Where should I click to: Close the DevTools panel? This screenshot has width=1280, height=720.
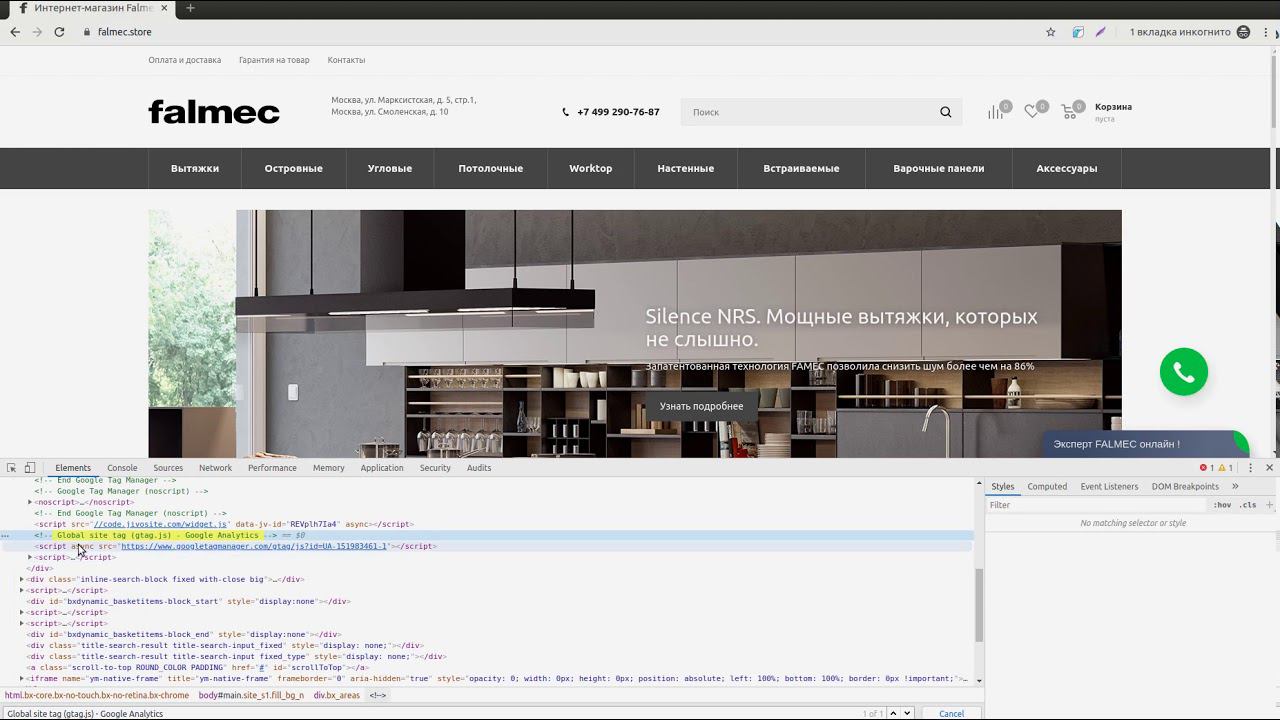pyautogui.click(x=1270, y=468)
